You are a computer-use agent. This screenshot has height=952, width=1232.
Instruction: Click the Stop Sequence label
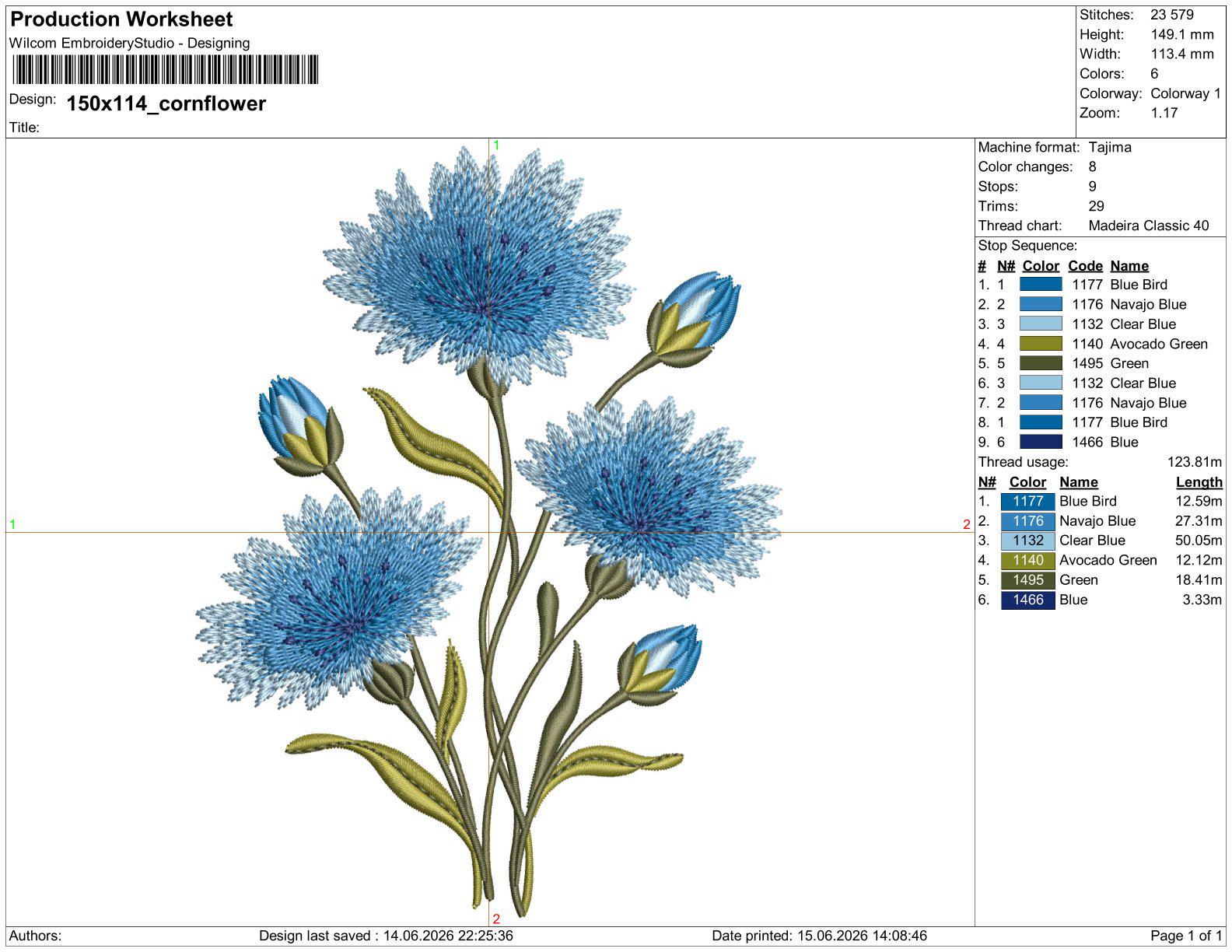(1027, 246)
